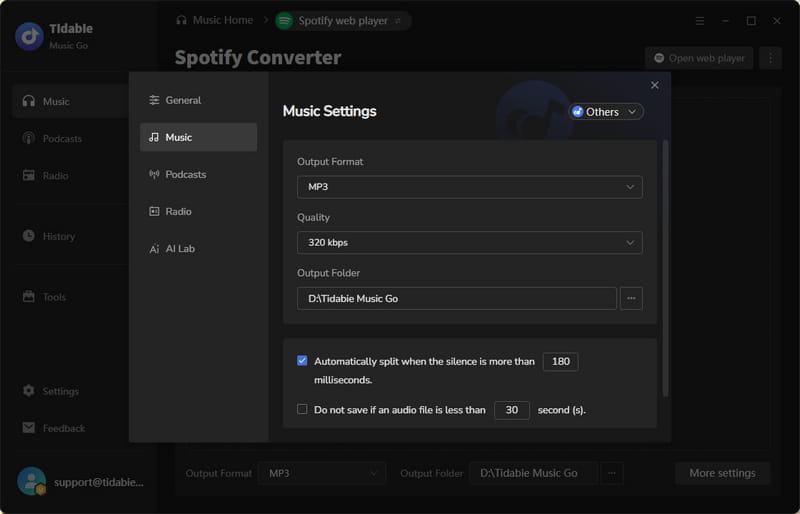Go to Music in the sidebar
The image size is (800, 514).
[70, 101]
